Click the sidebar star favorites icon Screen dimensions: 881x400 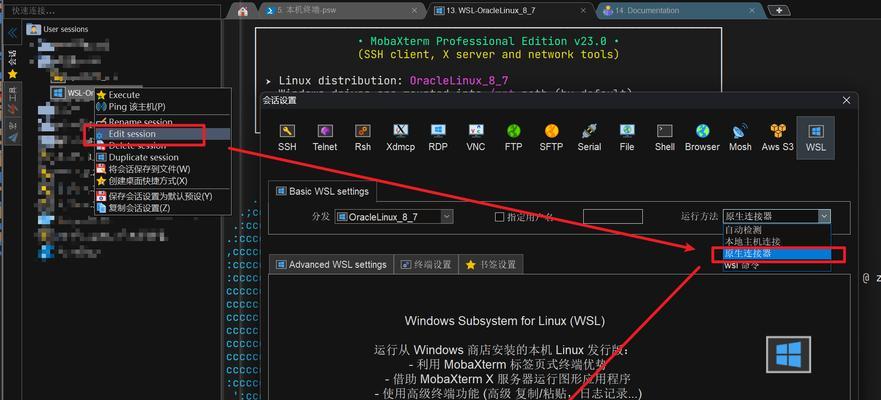pyautogui.click(x=12, y=74)
